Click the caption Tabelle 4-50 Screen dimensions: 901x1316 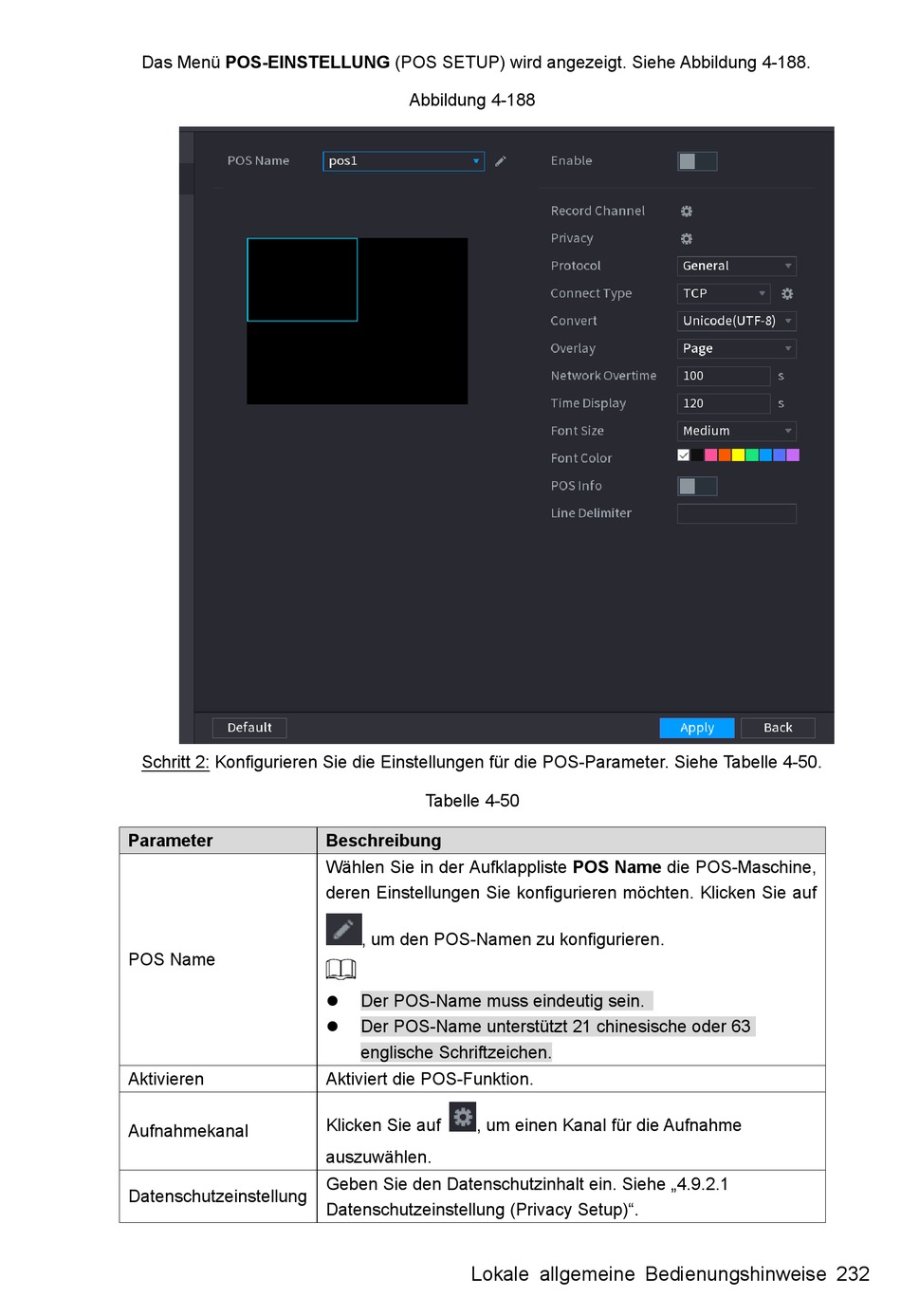472,801
